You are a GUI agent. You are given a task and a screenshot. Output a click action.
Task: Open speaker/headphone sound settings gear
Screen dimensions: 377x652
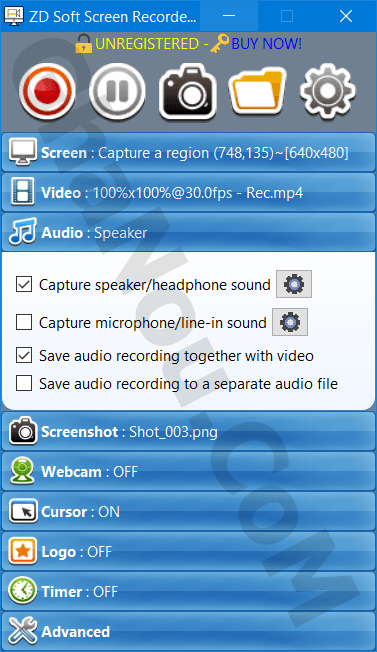point(294,284)
